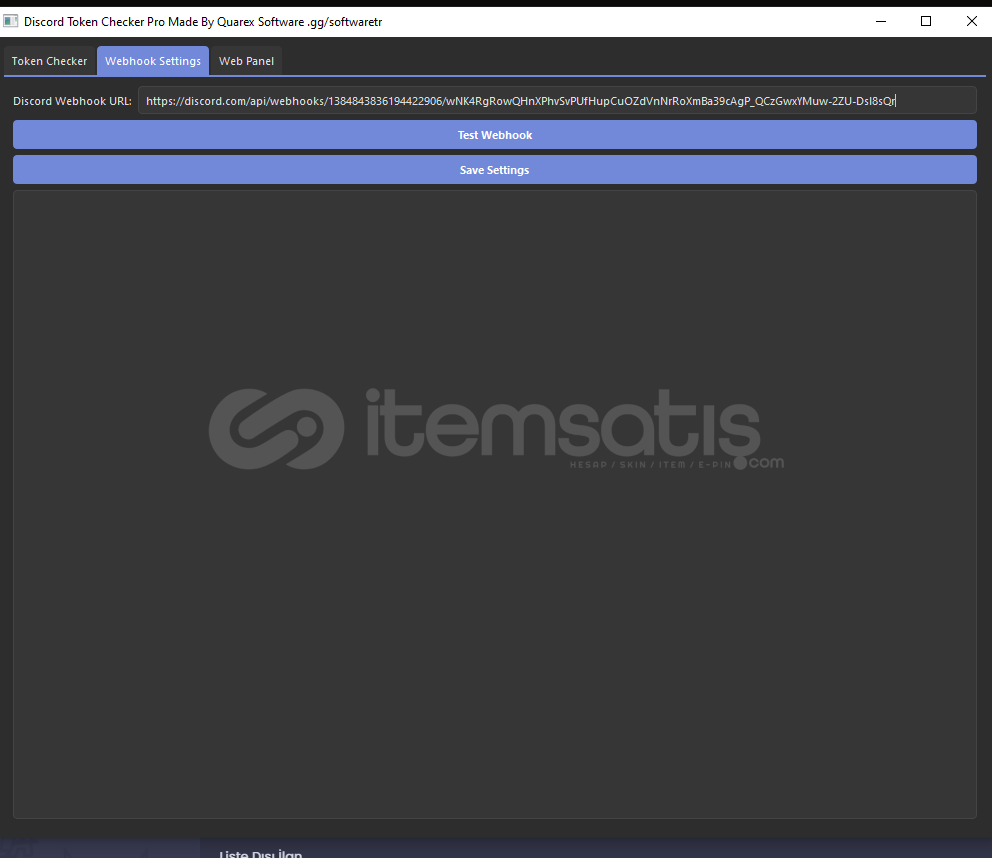Click the Discord Webhook URL input field
Screen dimensions: 992x858
[557, 101]
